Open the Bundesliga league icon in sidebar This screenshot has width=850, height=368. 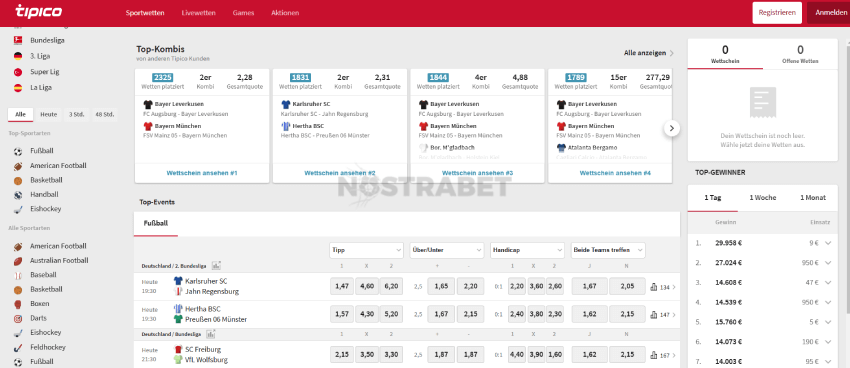click(18, 40)
